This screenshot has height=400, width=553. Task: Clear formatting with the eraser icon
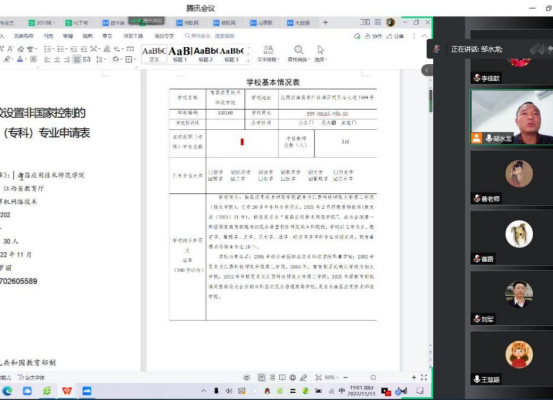20,49
